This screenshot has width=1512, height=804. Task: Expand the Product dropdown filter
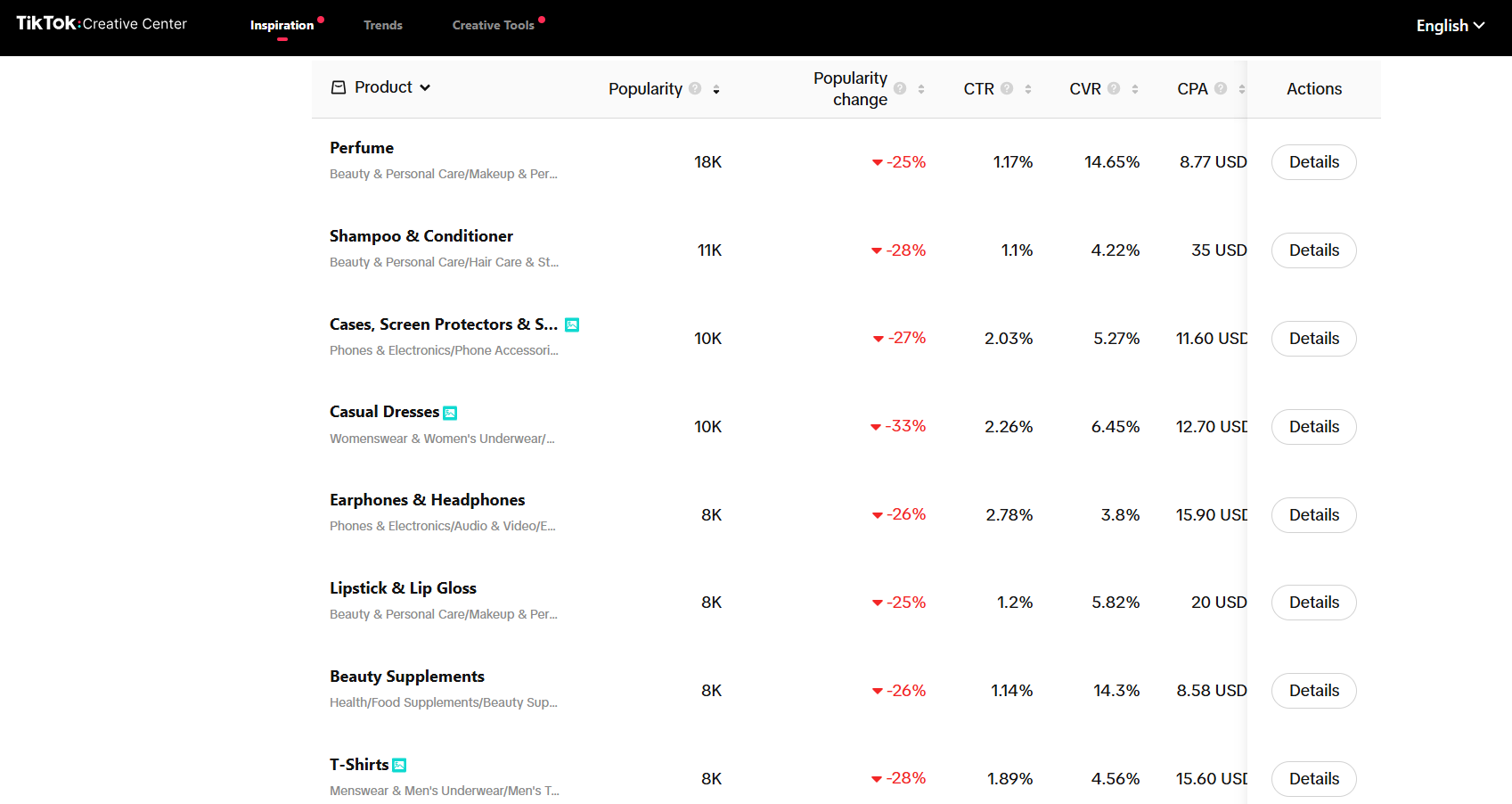coord(381,87)
